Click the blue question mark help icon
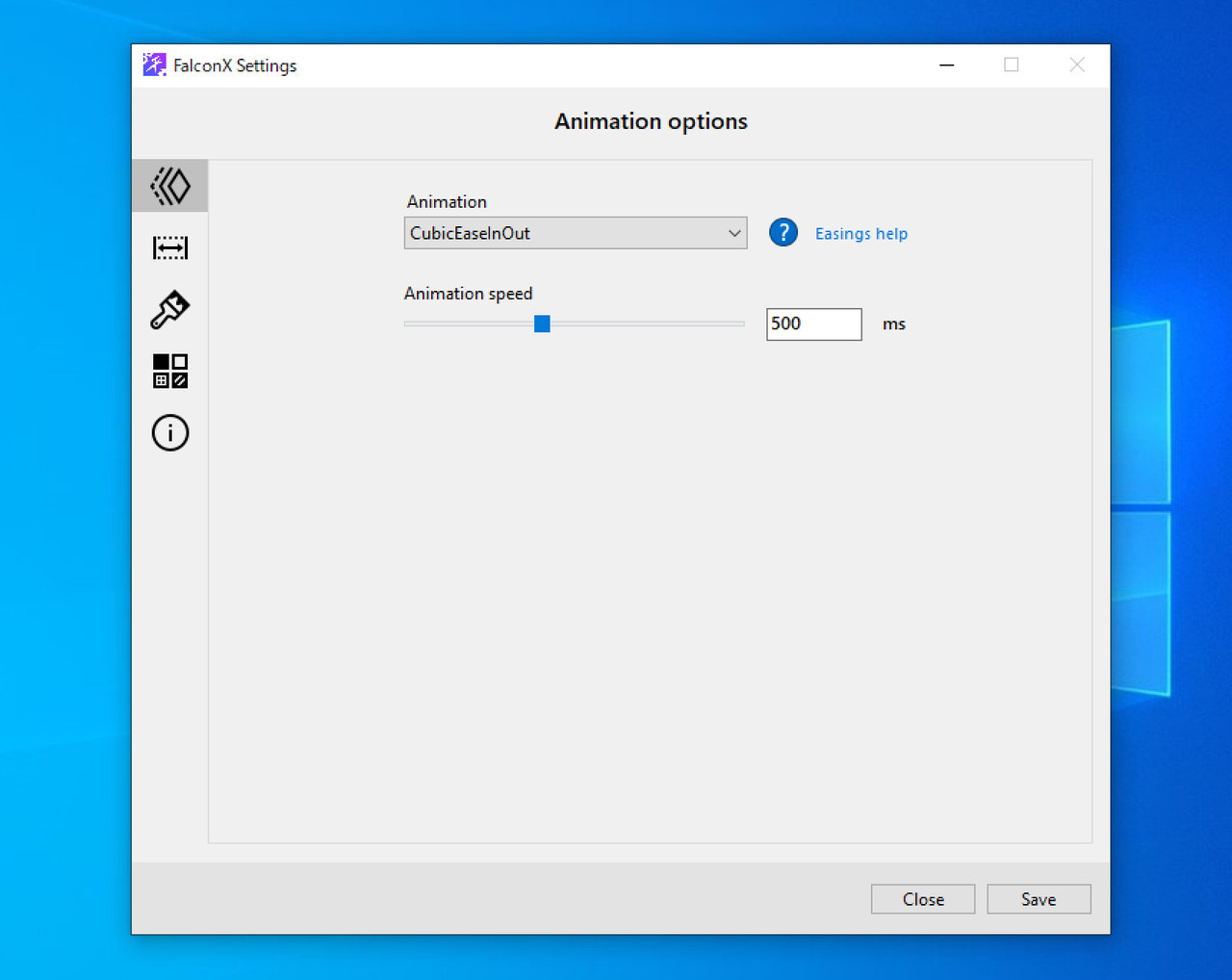This screenshot has width=1232, height=980. point(783,233)
